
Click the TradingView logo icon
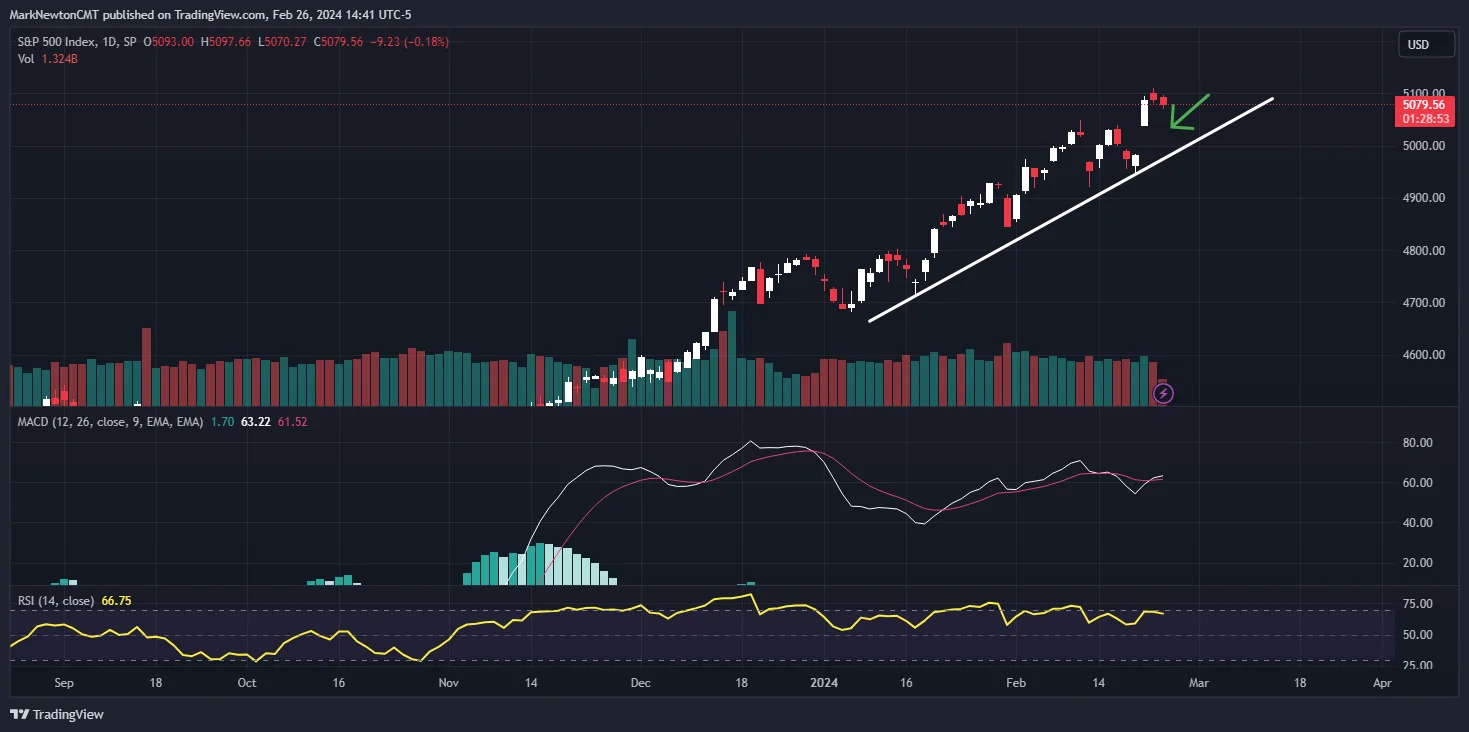click(19, 714)
